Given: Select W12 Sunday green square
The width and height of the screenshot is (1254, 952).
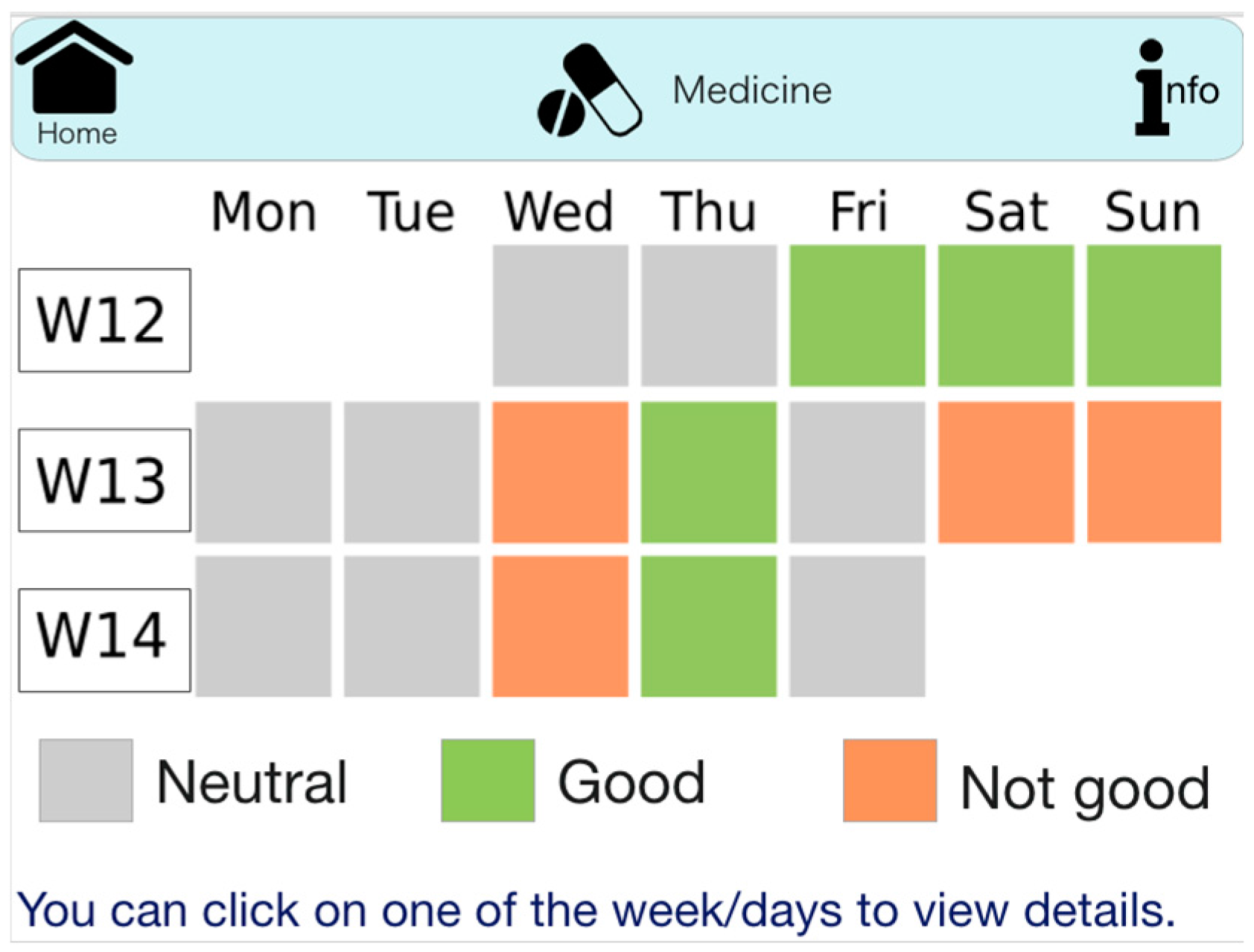Looking at the screenshot, I should (x=1153, y=316).
